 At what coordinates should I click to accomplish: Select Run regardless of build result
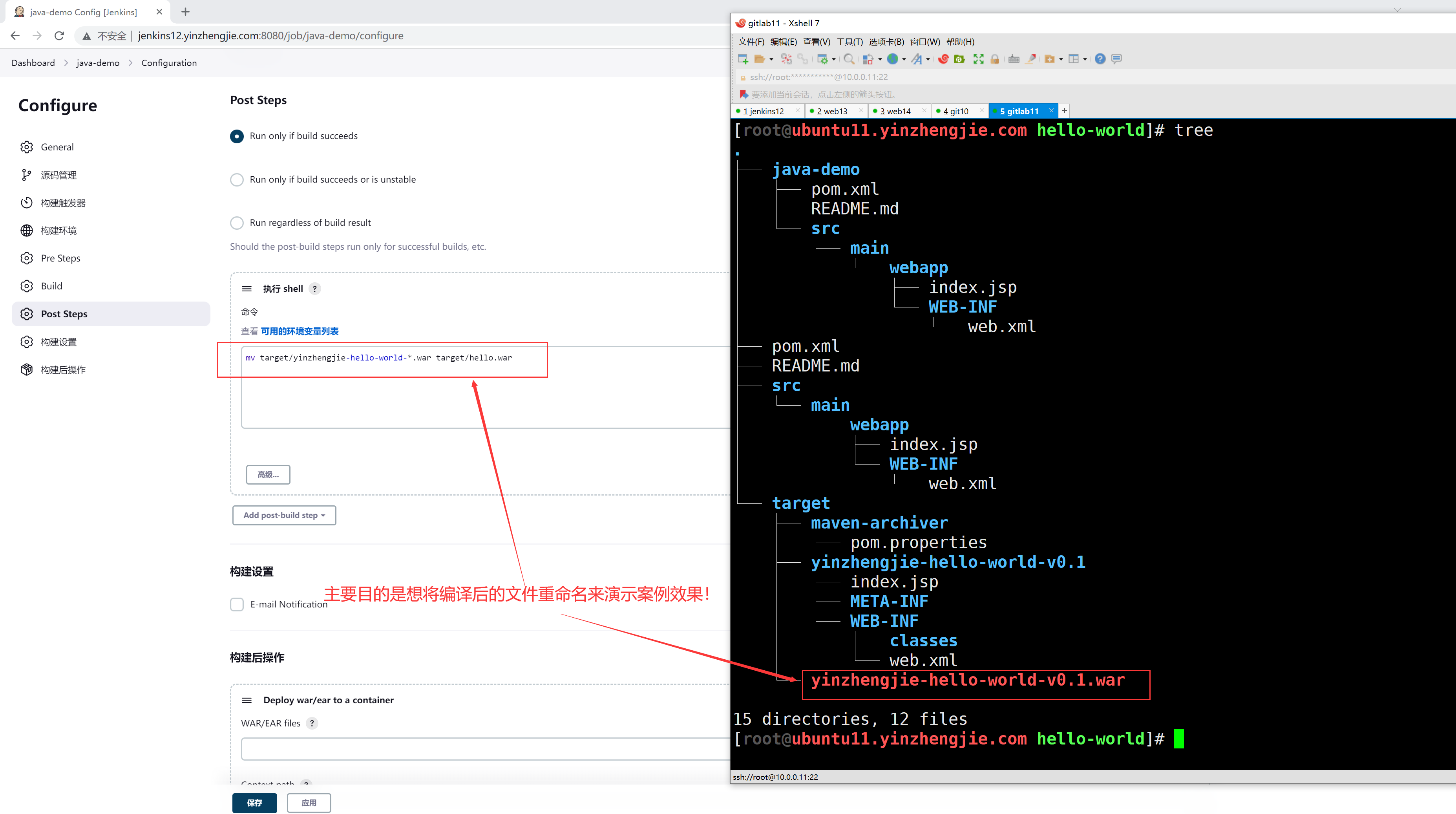click(237, 223)
